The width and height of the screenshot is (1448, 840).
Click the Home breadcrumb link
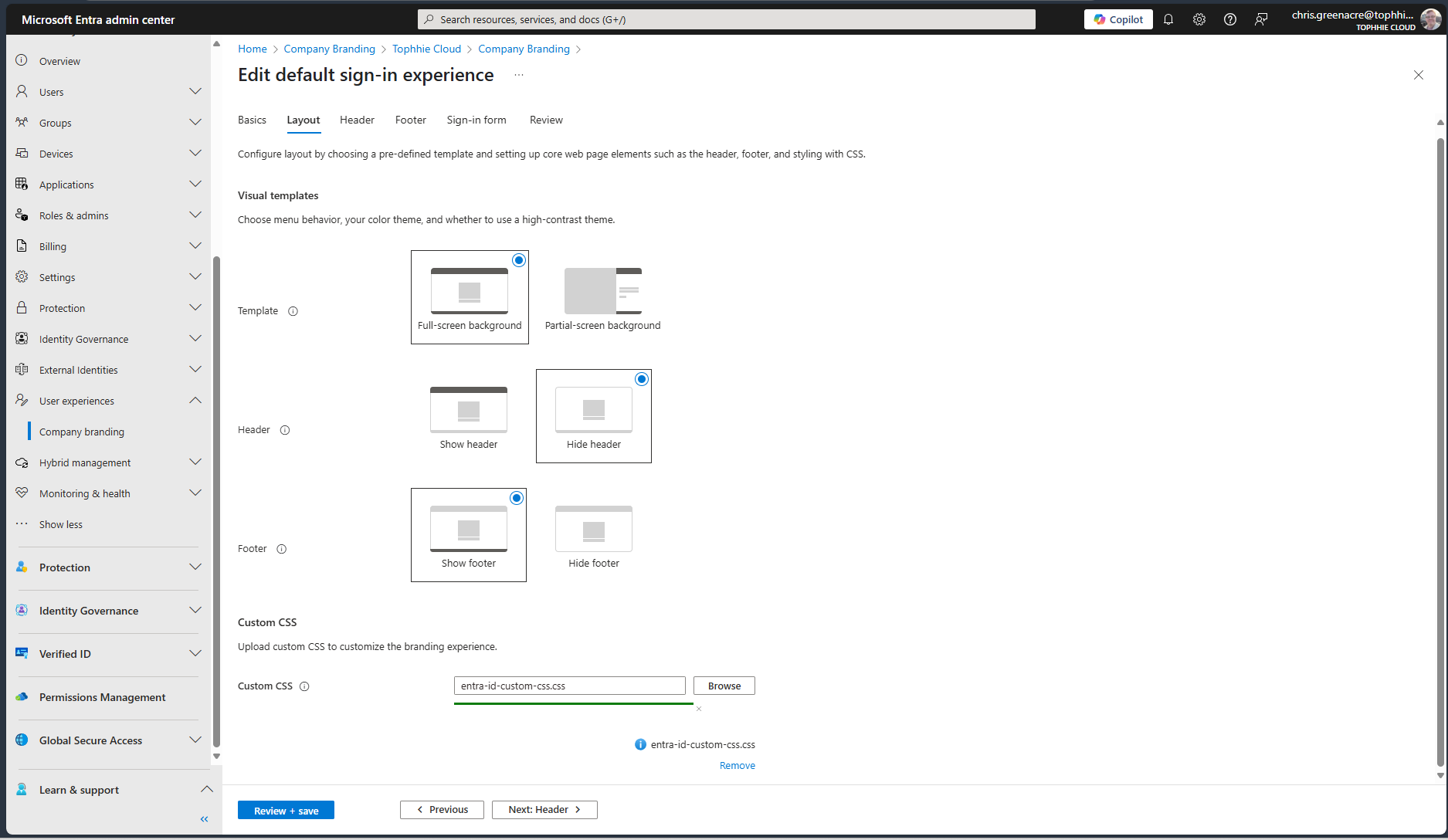253,49
